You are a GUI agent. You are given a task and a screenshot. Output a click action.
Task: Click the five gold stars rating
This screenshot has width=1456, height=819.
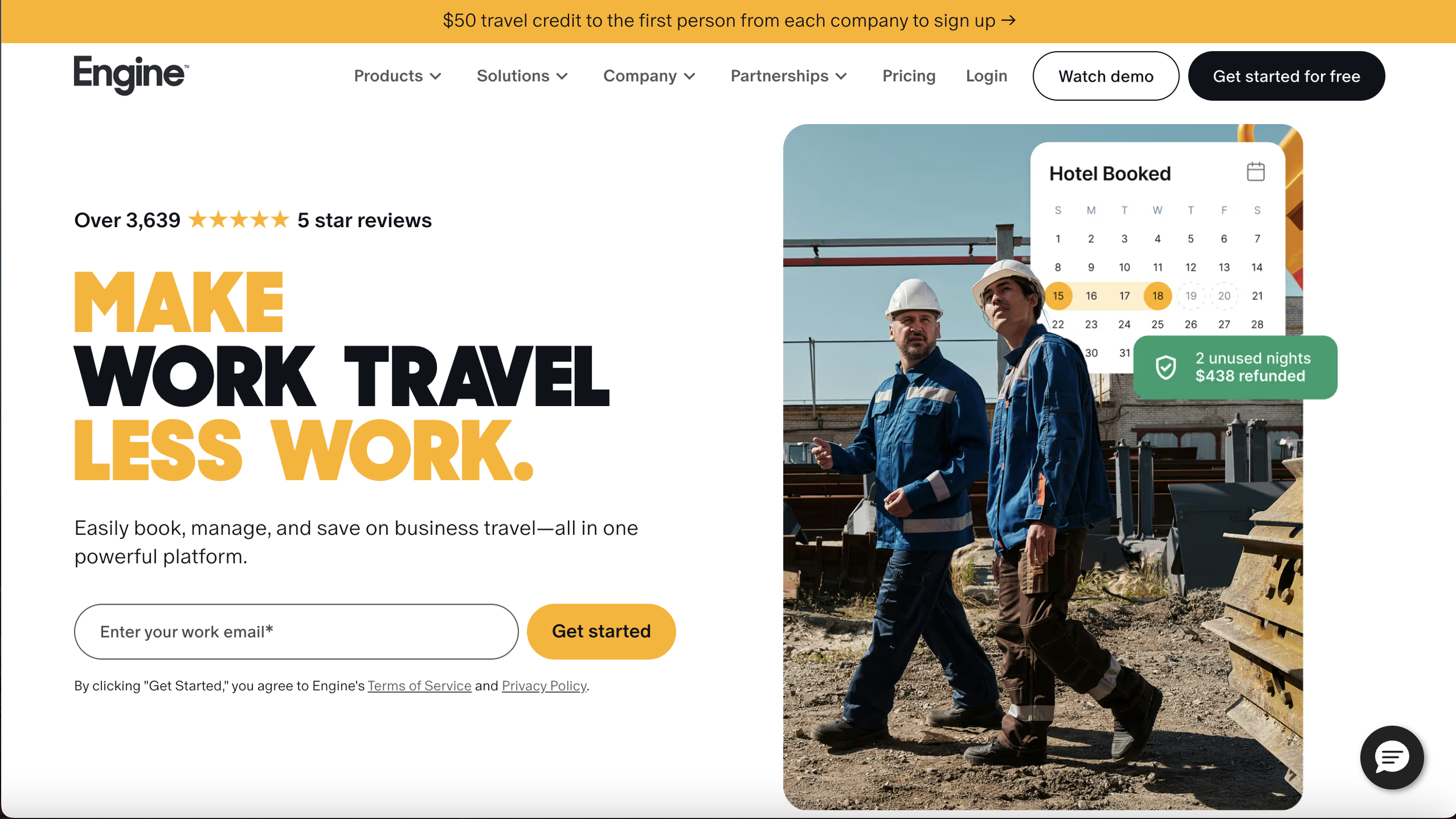[x=239, y=220]
